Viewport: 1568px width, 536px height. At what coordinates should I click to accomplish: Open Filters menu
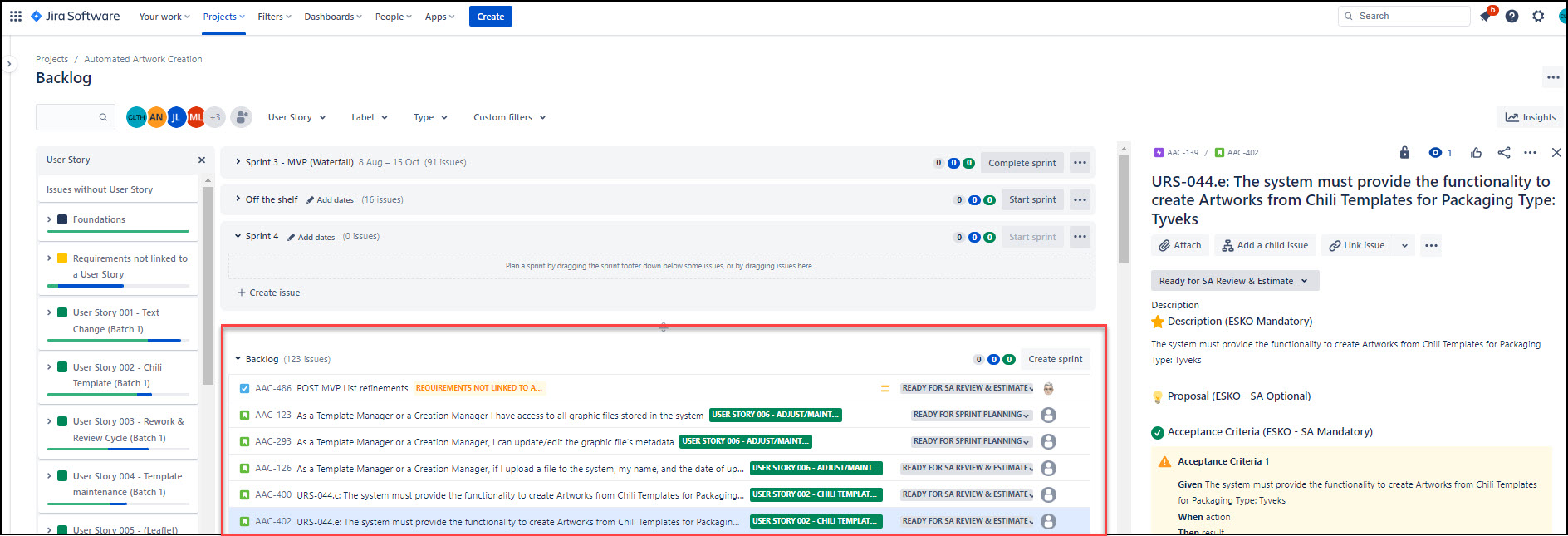274,17
